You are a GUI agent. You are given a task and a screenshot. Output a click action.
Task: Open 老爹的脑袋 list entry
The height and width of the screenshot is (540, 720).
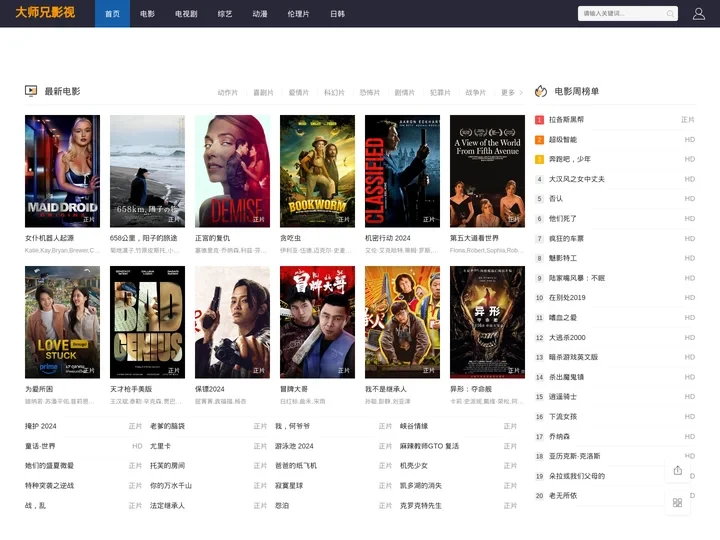[x=168, y=426]
